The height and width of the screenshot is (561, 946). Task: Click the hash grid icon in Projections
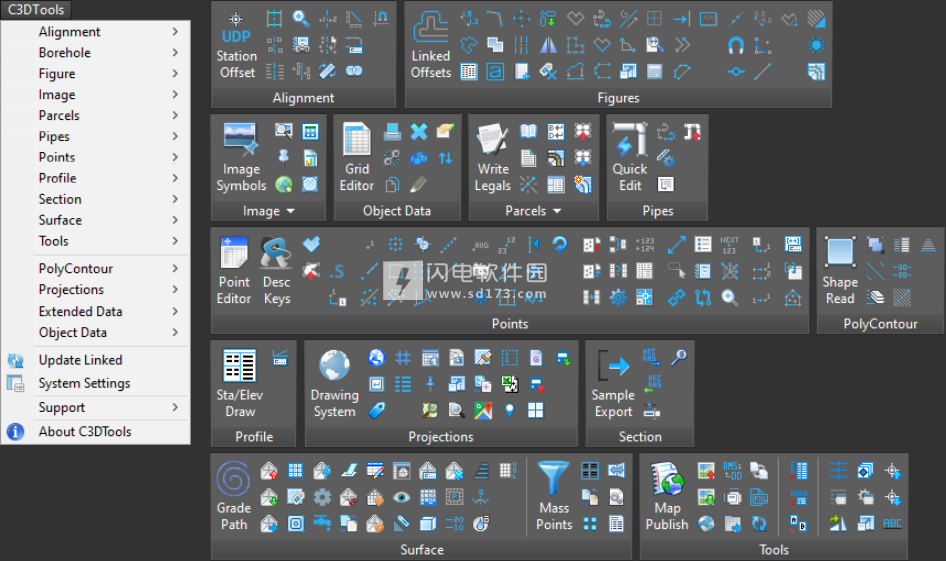(403, 358)
